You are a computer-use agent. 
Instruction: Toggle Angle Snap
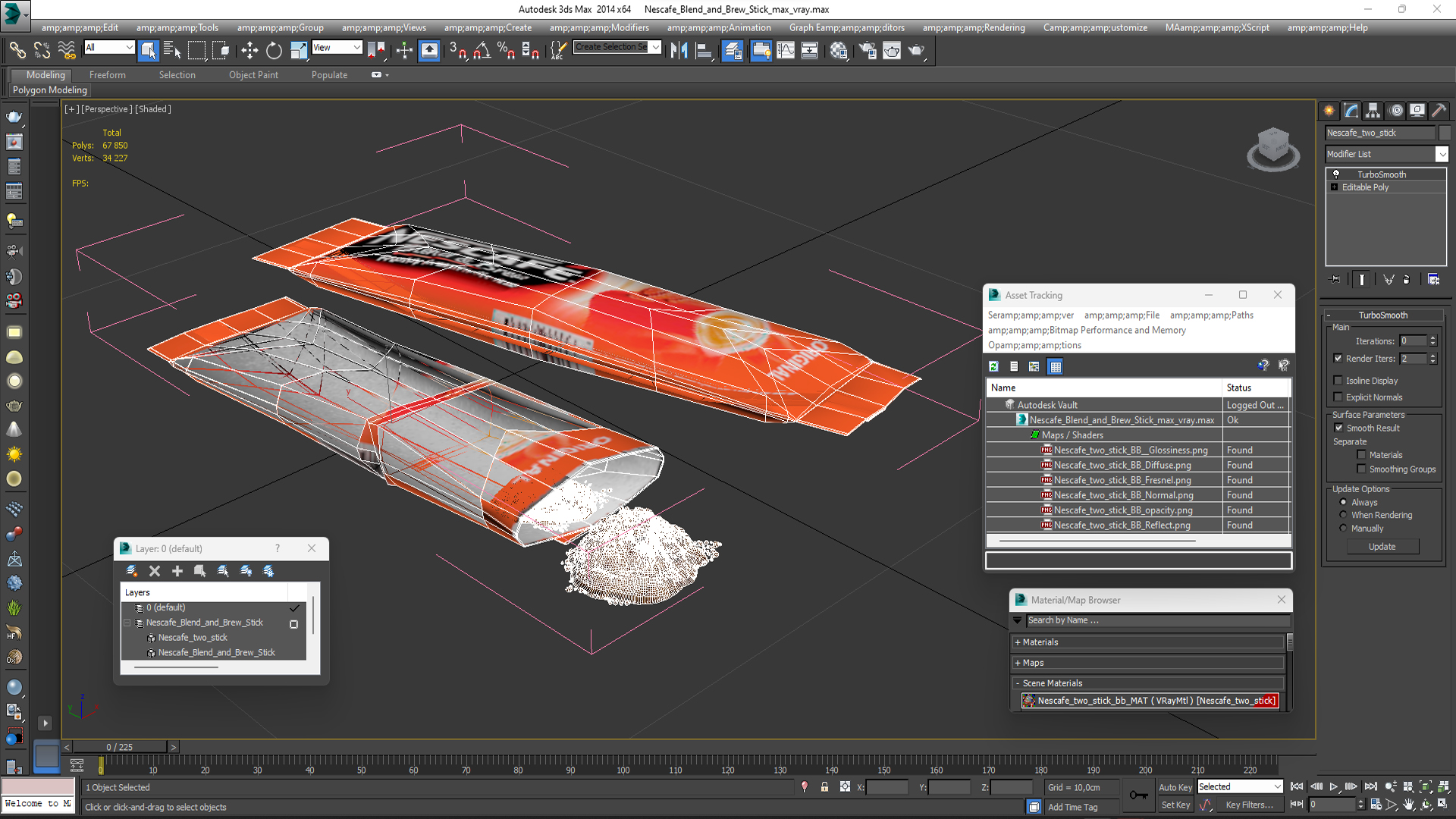pyautogui.click(x=482, y=50)
